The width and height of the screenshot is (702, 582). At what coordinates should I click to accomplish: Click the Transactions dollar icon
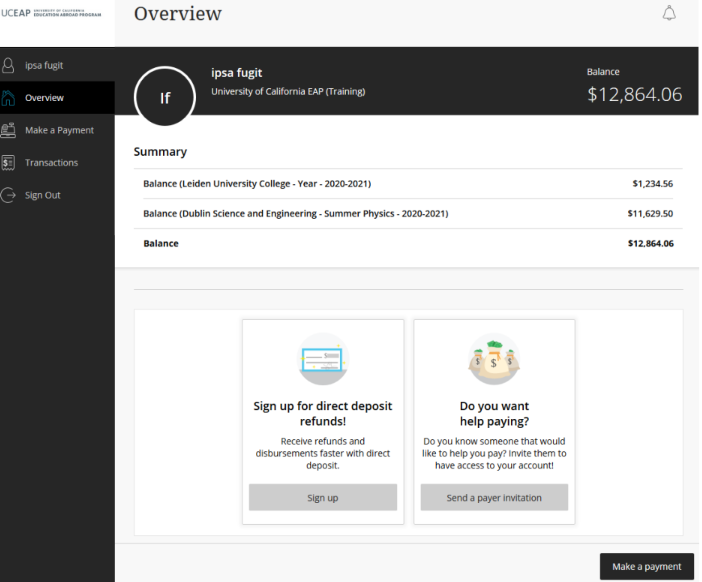[9, 162]
